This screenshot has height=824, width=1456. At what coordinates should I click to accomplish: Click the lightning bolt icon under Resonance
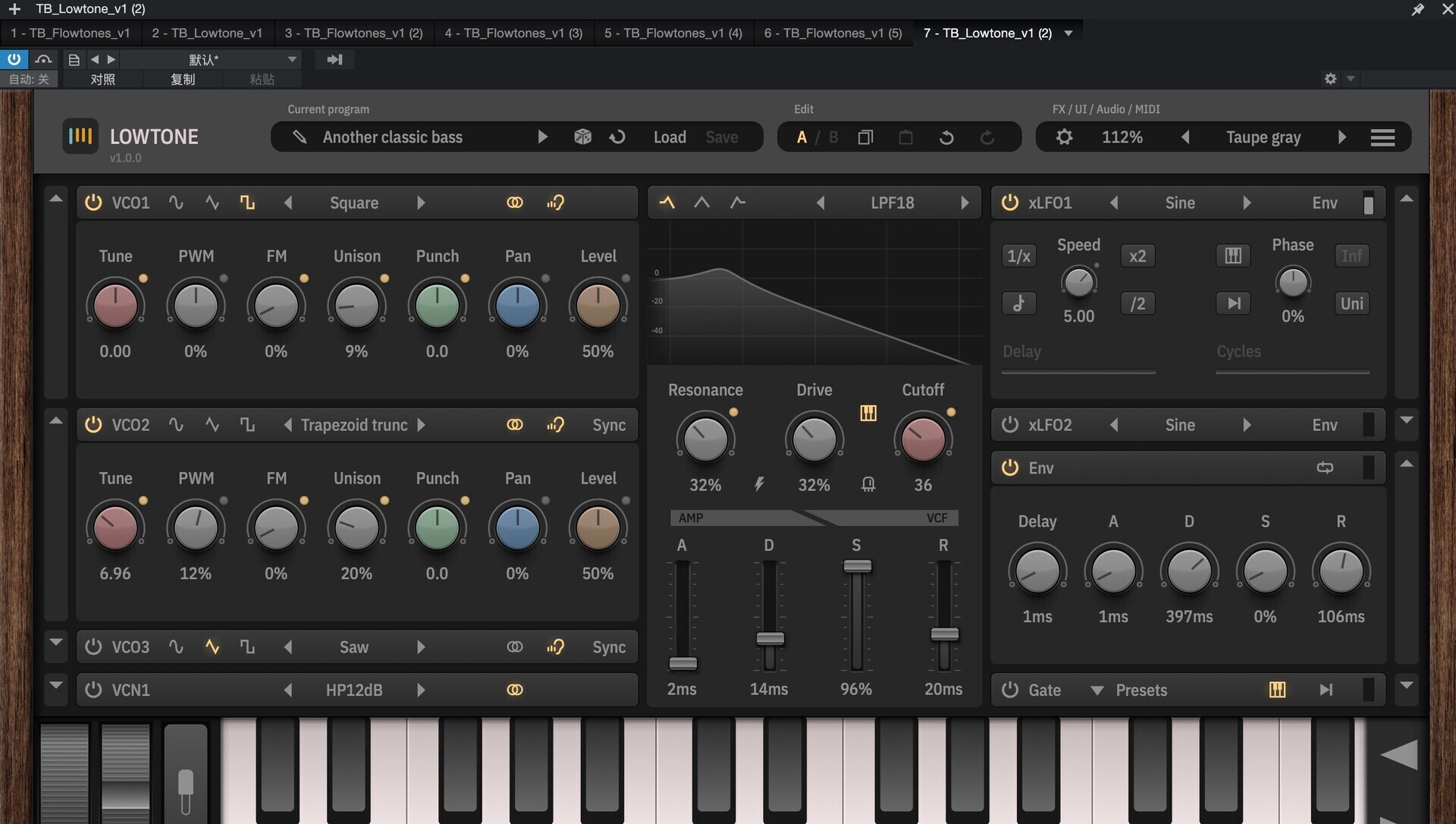click(759, 484)
